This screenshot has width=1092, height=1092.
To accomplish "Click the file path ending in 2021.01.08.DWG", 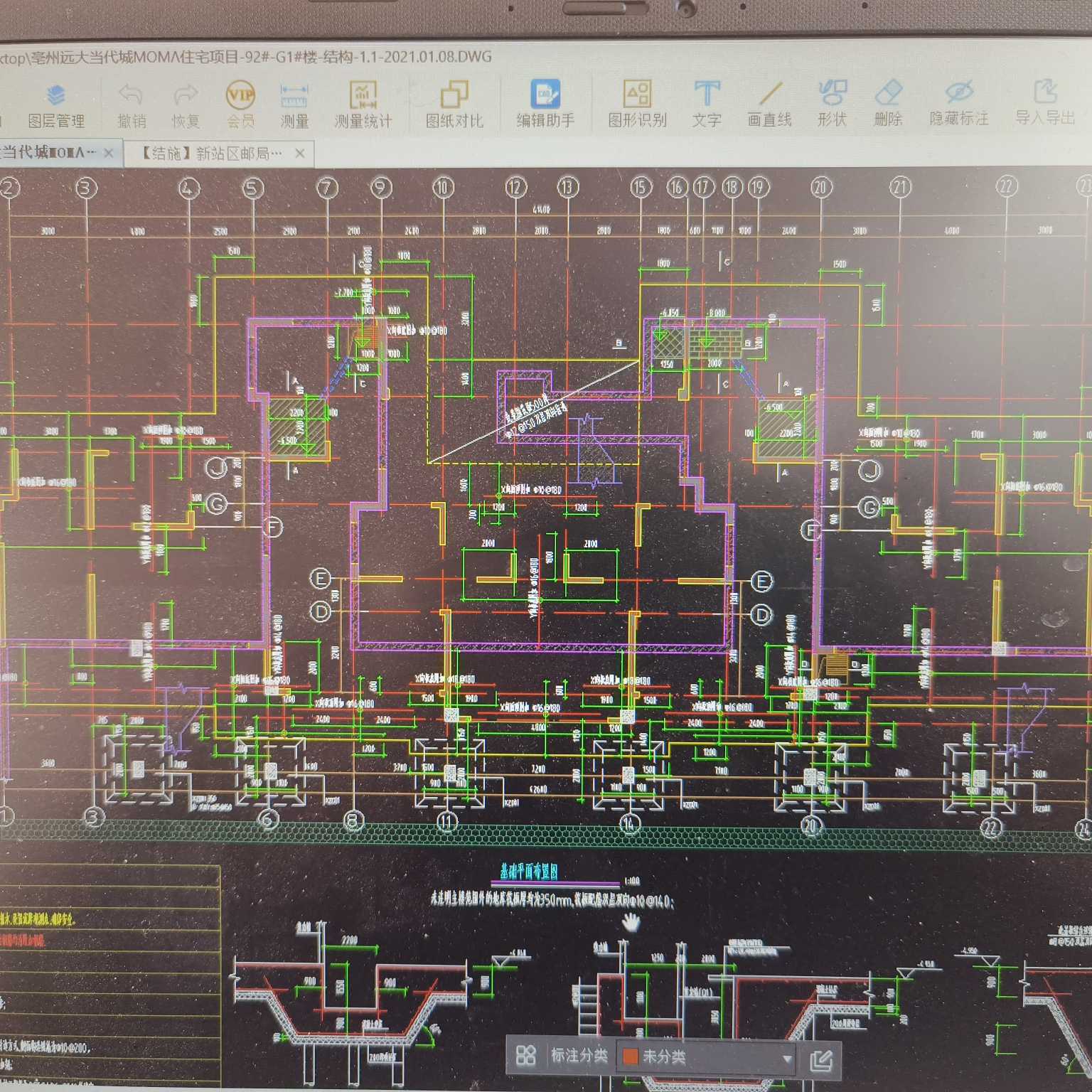I will click(x=246, y=57).
